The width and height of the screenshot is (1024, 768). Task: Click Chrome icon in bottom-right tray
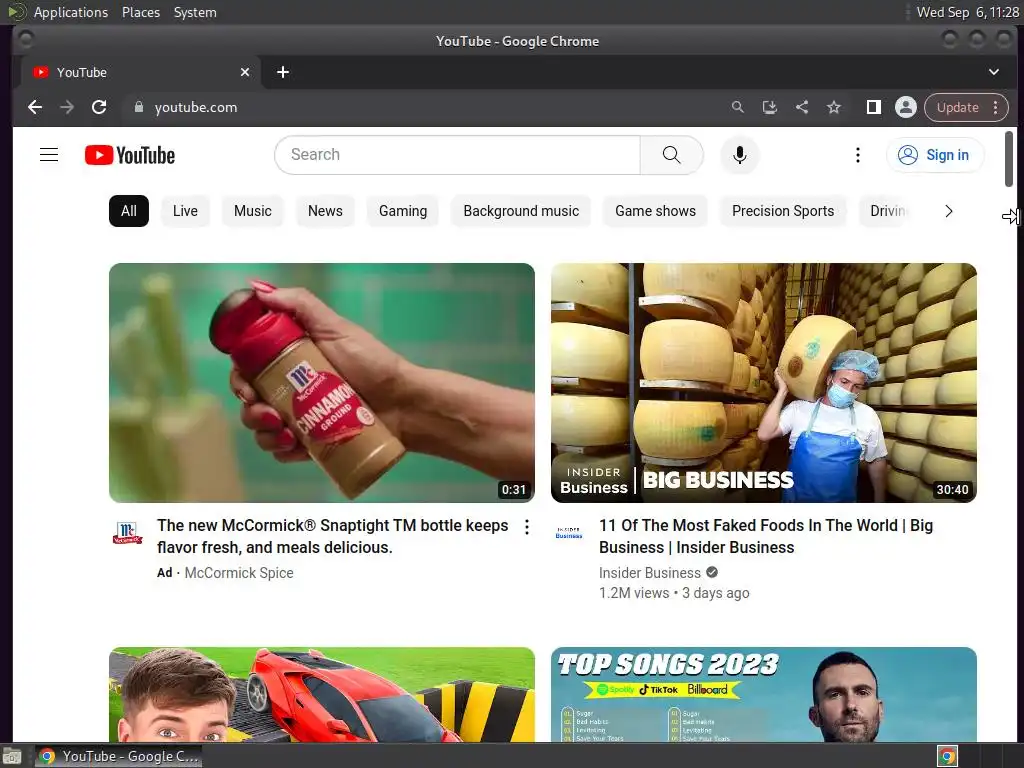coord(947,756)
